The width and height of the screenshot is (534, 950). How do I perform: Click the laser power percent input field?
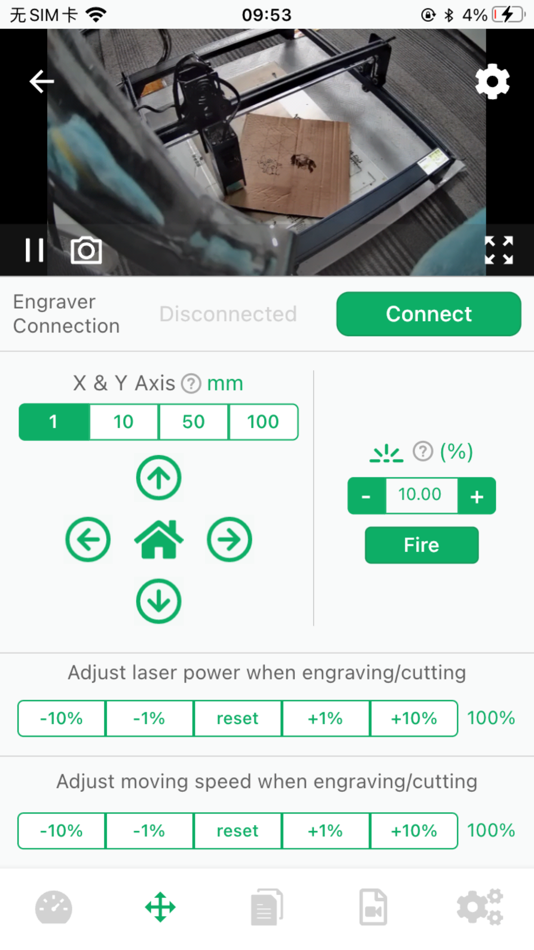(x=421, y=495)
